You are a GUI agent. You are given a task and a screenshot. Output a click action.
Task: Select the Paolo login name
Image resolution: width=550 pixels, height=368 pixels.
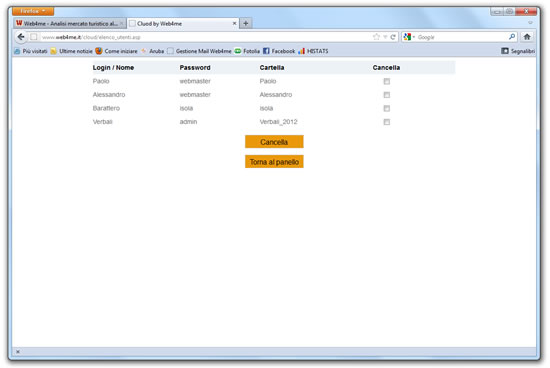(x=101, y=81)
